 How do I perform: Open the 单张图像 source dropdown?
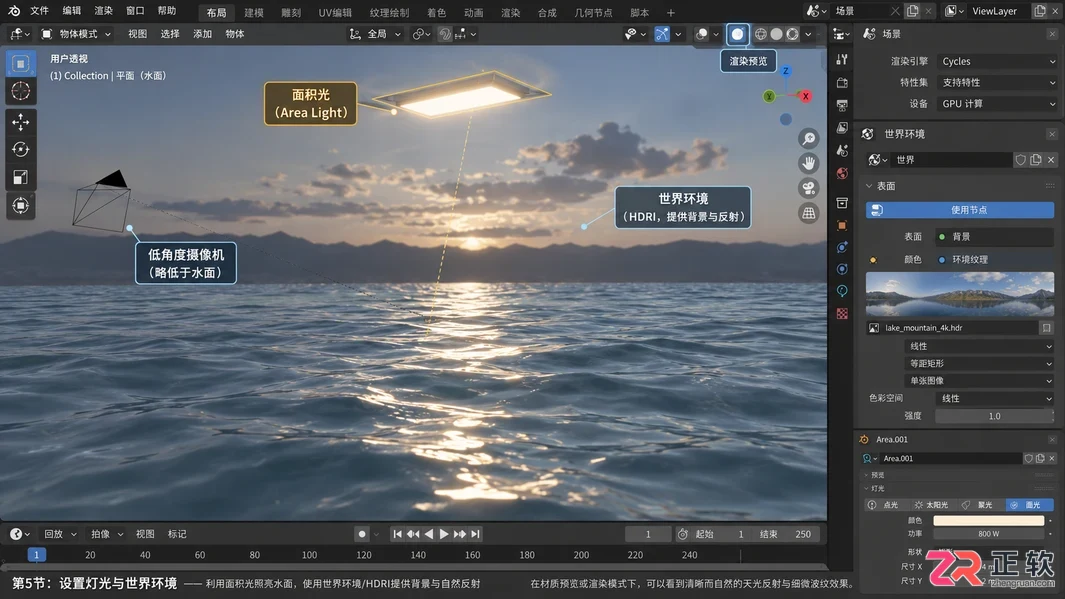[x=979, y=381]
